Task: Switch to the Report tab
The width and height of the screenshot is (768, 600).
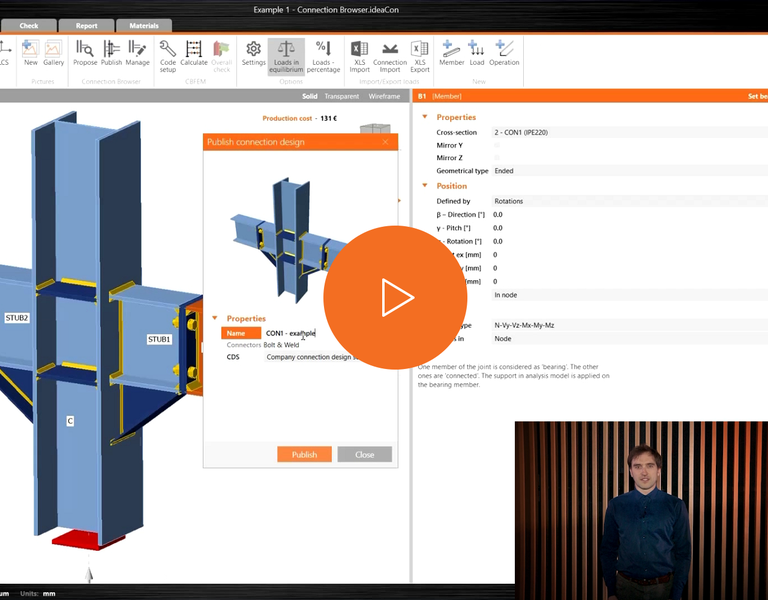Action: tap(86, 26)
